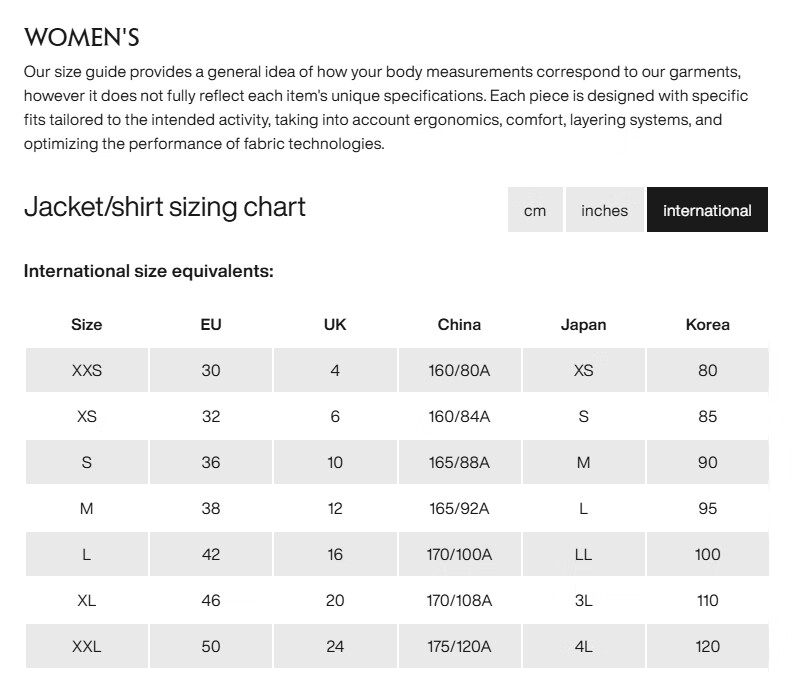Screen dimensions: 797x682
Task: Click the WOMEN'S section heading
Action: point(81,38)
